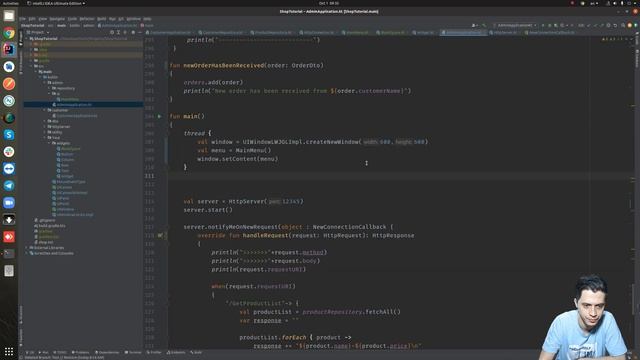The image size is (640, 360).
Task: Expand the repository package in the tree
Action: tap(49, 88)
